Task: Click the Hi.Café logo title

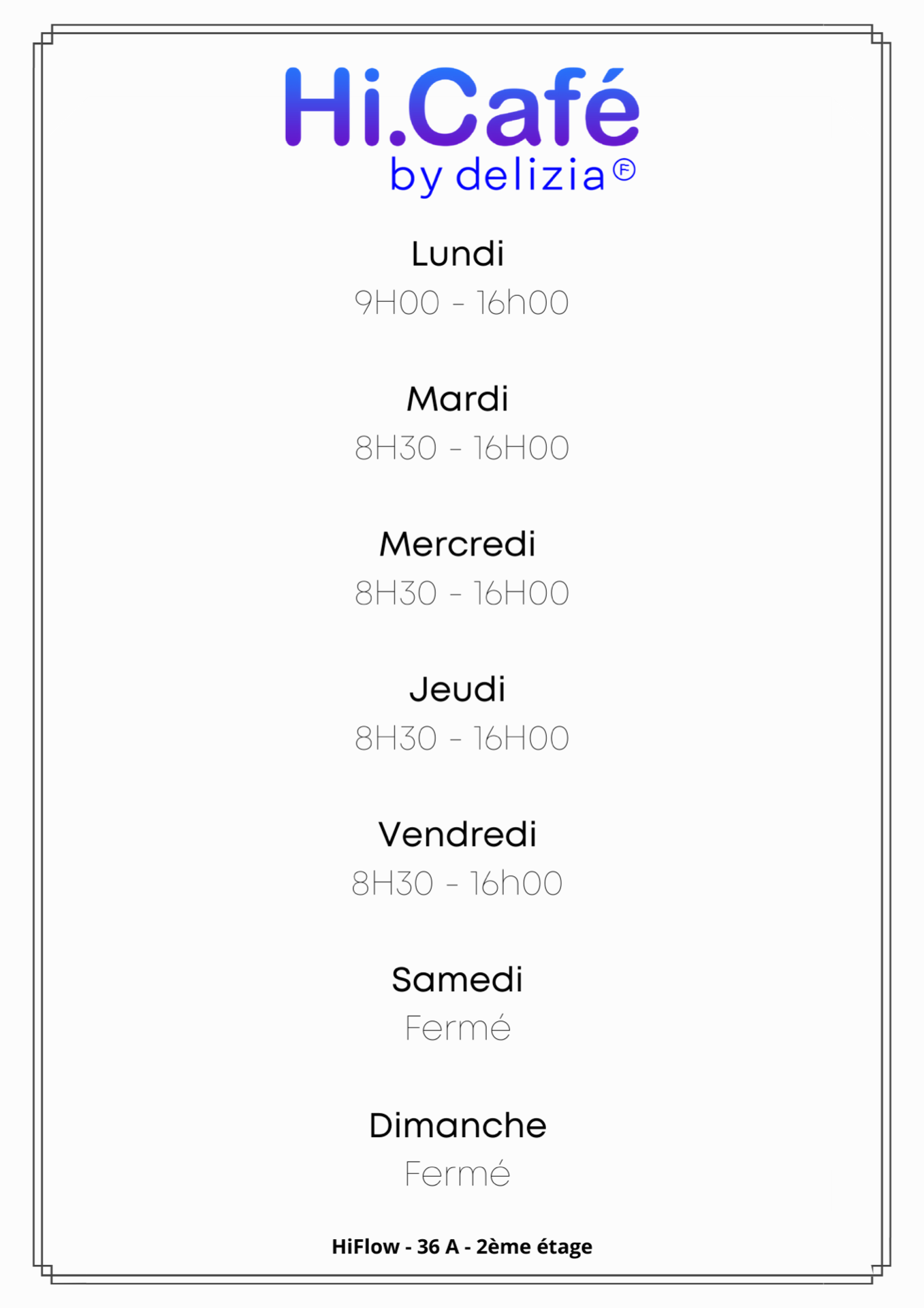Action: (462, 107)
